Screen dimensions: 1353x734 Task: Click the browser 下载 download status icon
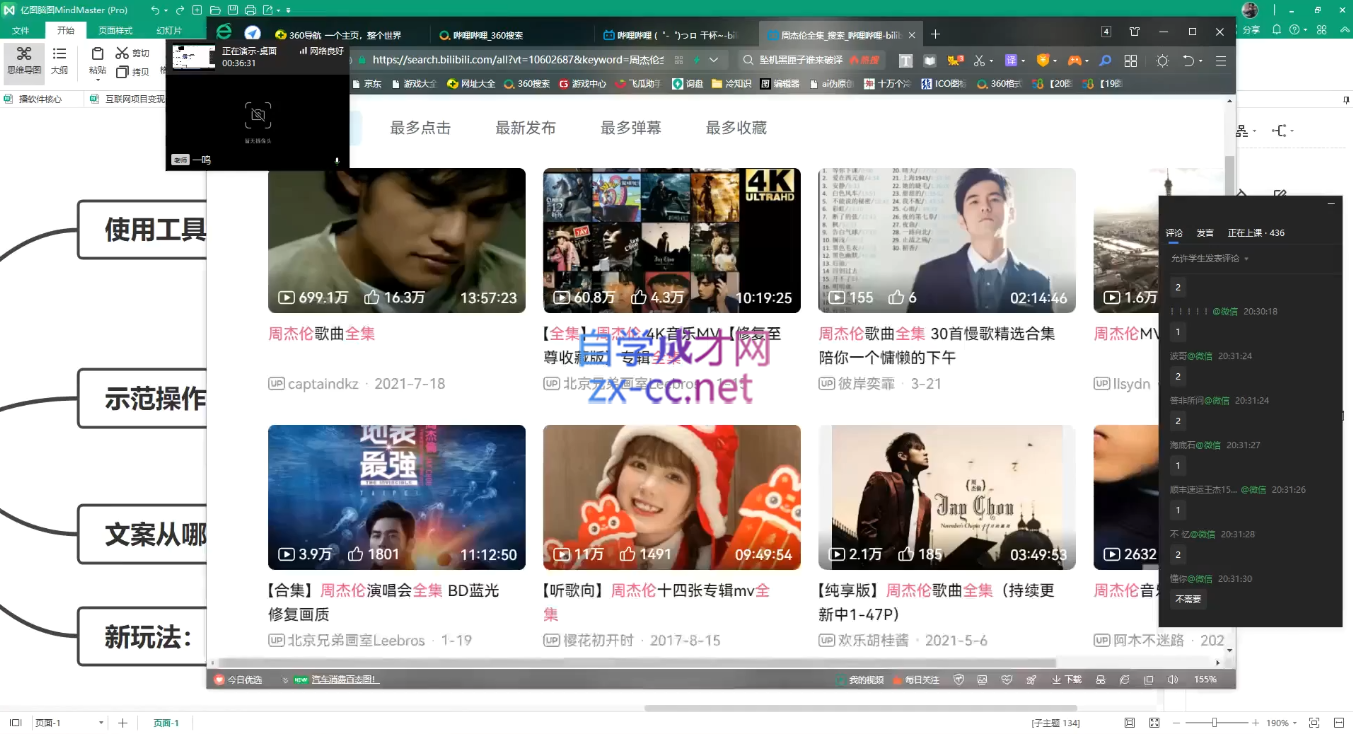click(x=1066, y=680)
